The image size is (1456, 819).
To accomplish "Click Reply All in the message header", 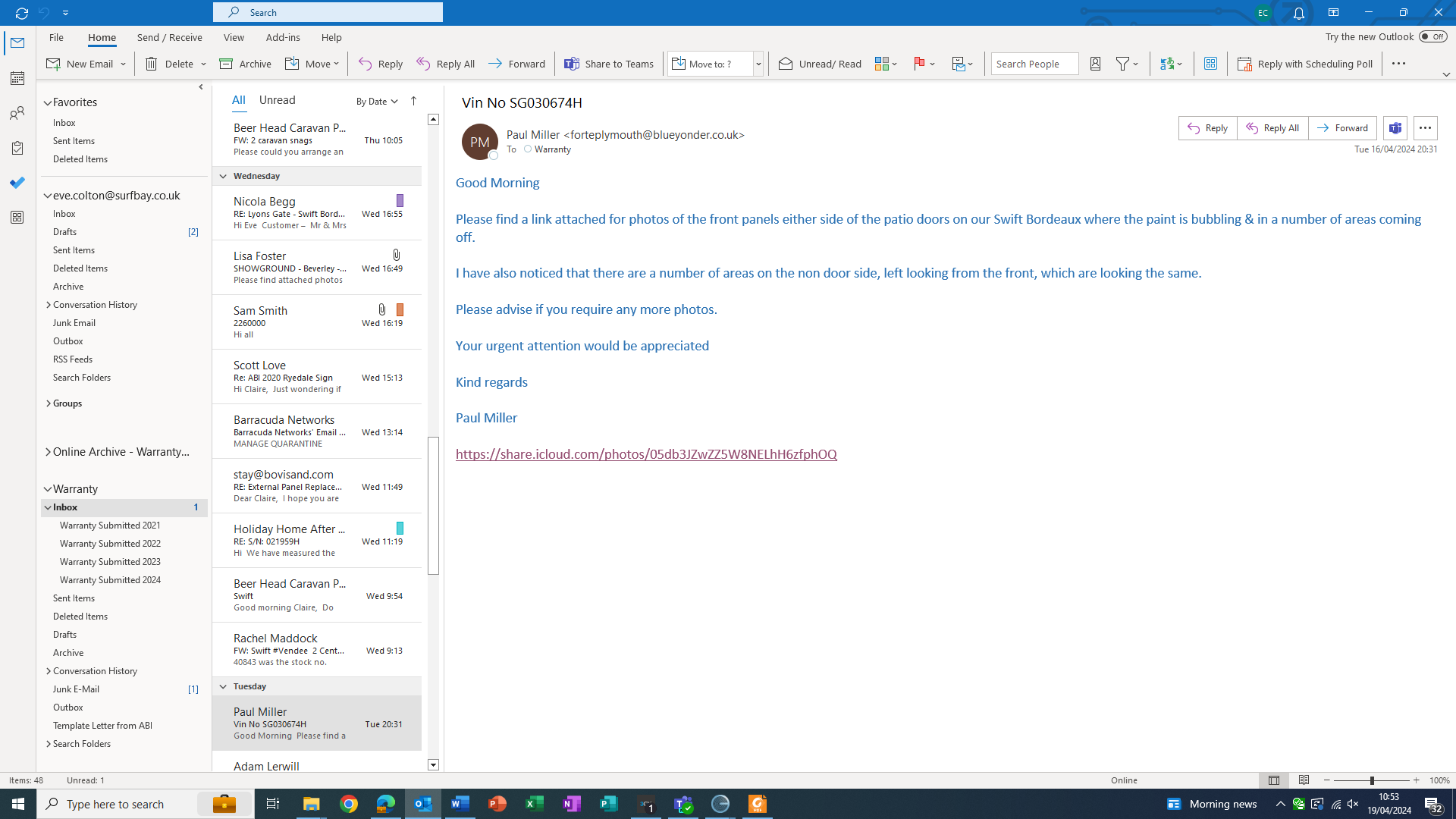I will [1272, 128].
